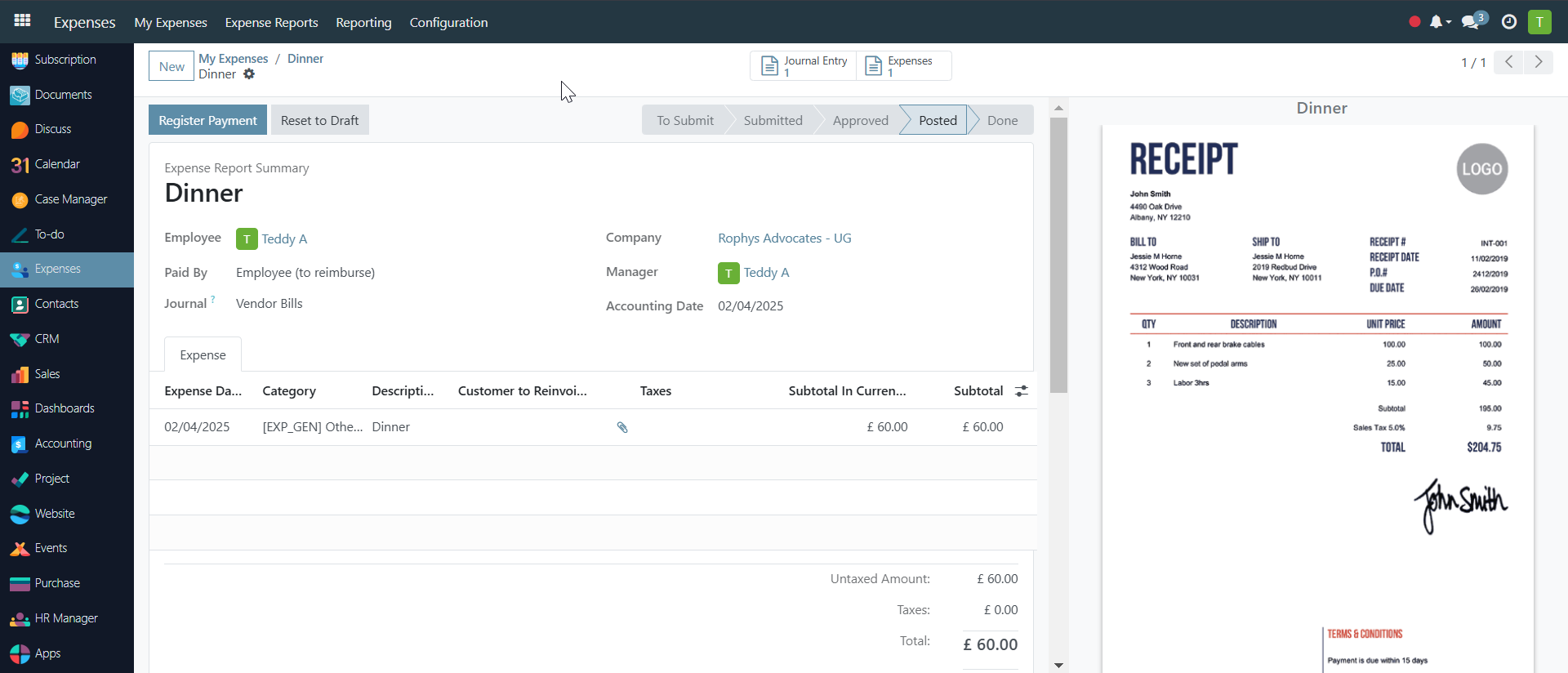
Task: Open the Apps module in sidebar
Action: [67, 653]
